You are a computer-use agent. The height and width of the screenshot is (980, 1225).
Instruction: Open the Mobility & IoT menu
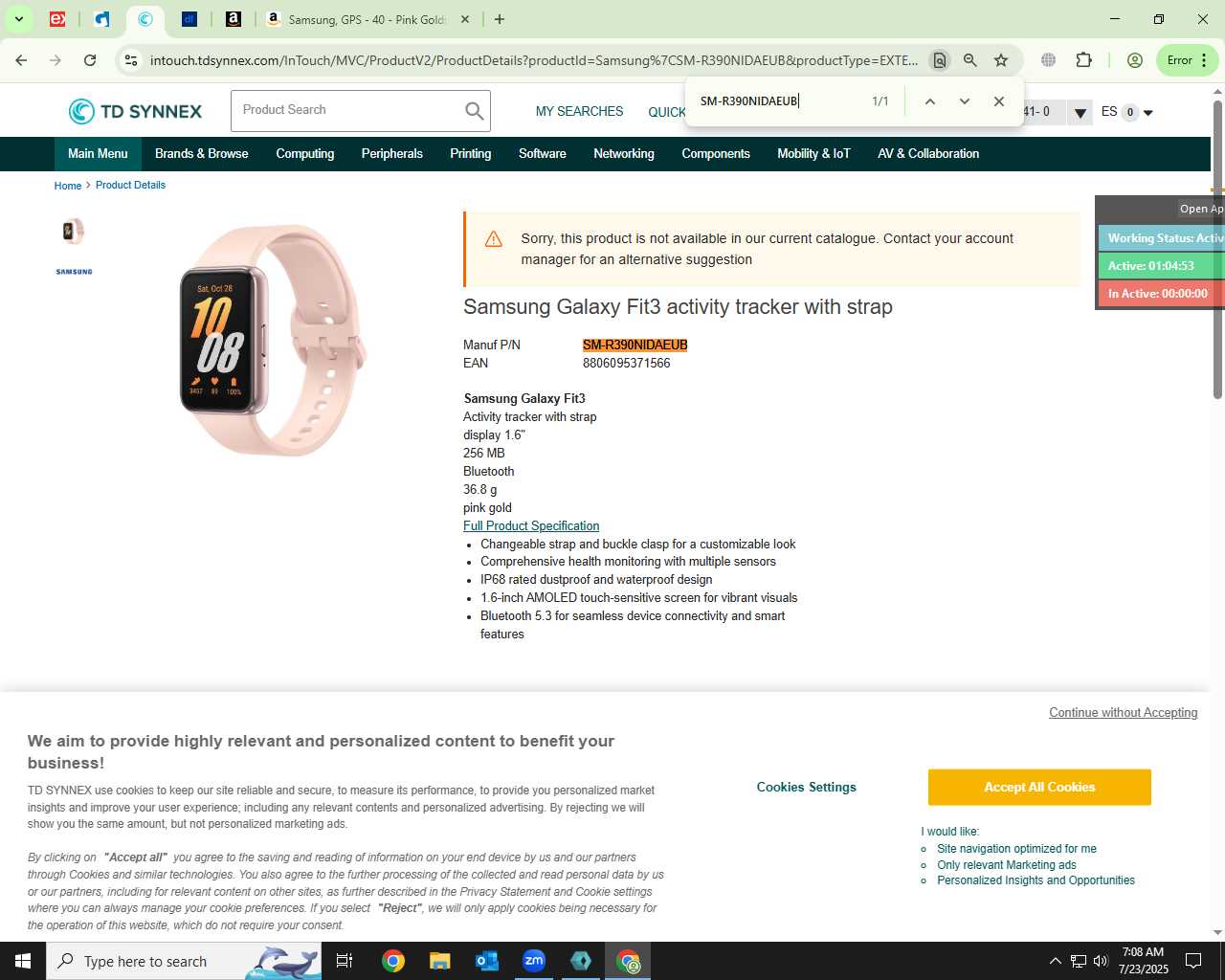813,154
